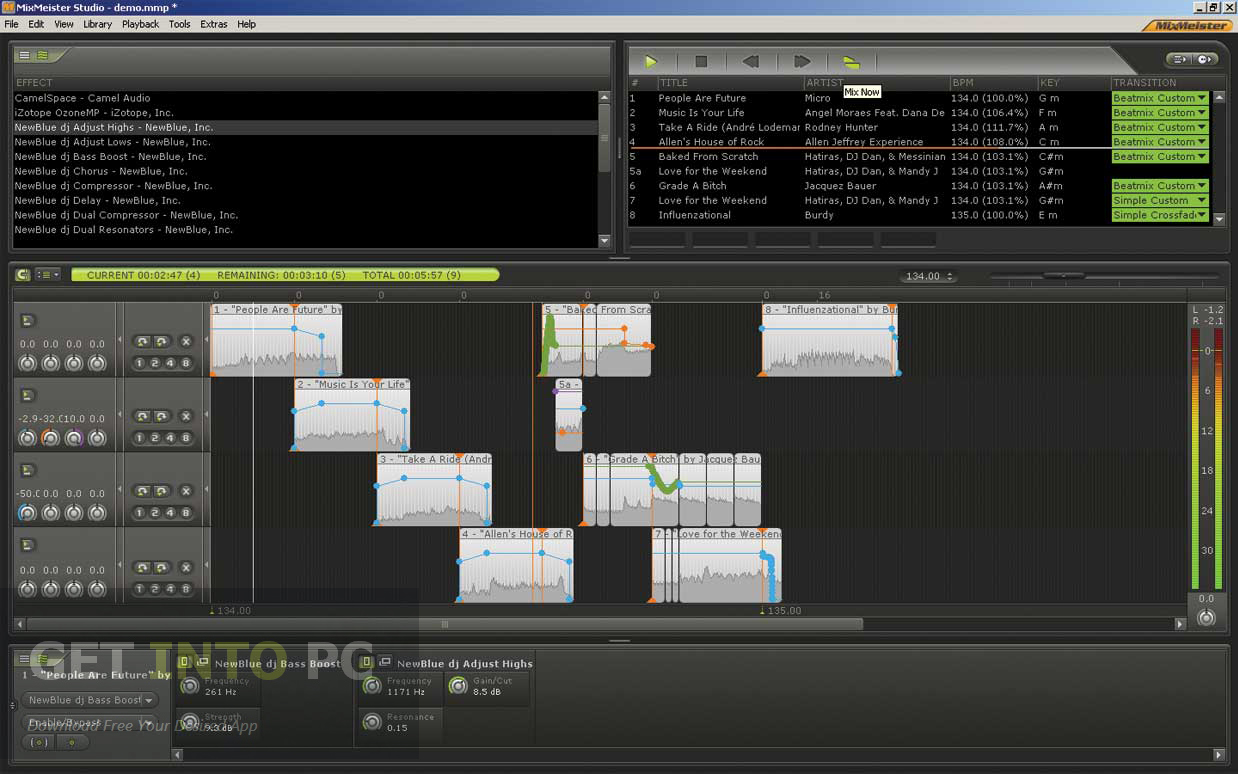
Task: Click the Bass Boost Frequency knob
Action: (190, 686)
